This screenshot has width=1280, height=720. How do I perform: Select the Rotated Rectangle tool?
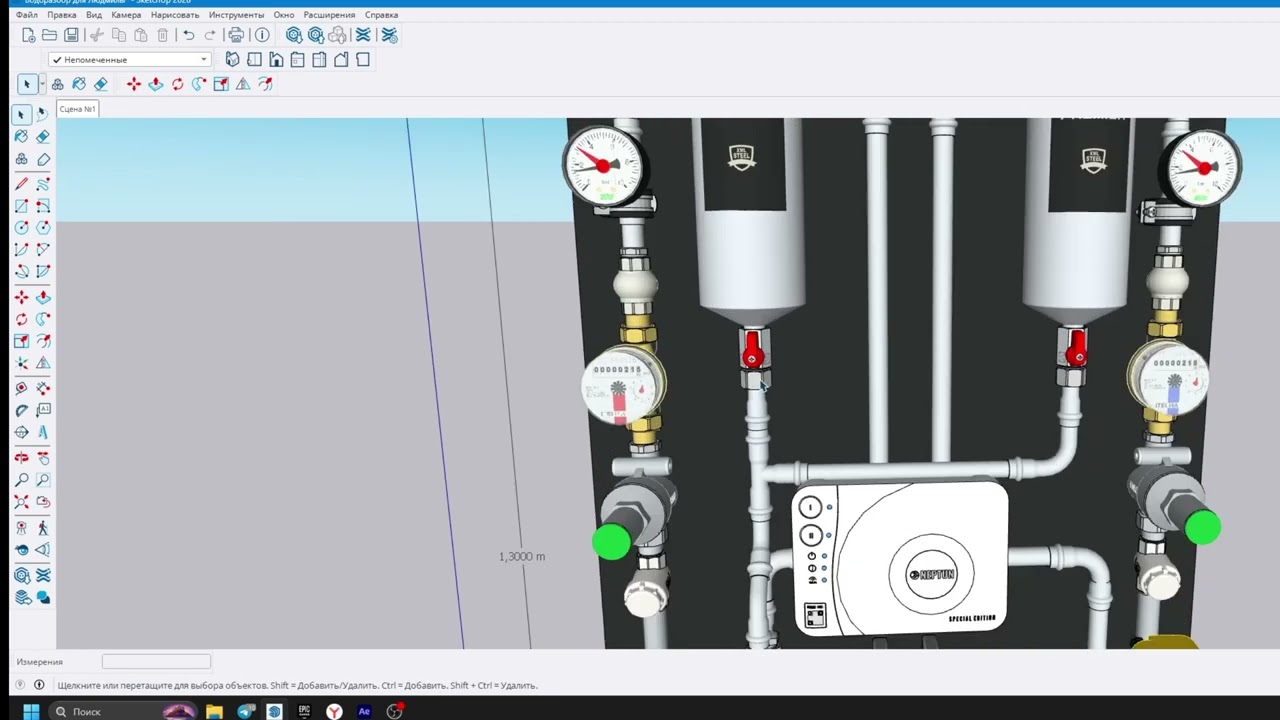pos(43,206)
